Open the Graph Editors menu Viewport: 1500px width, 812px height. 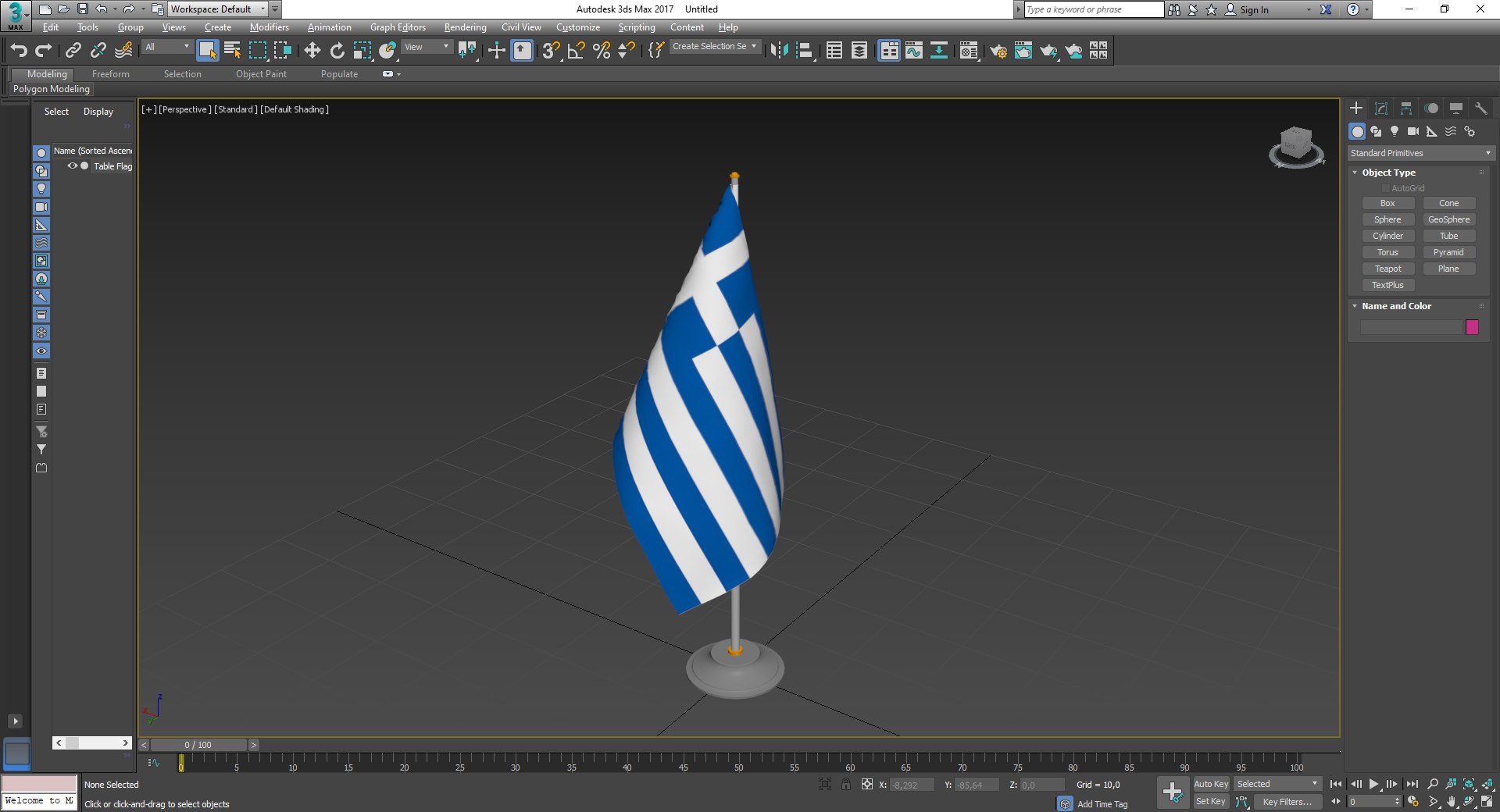(398, 27)
